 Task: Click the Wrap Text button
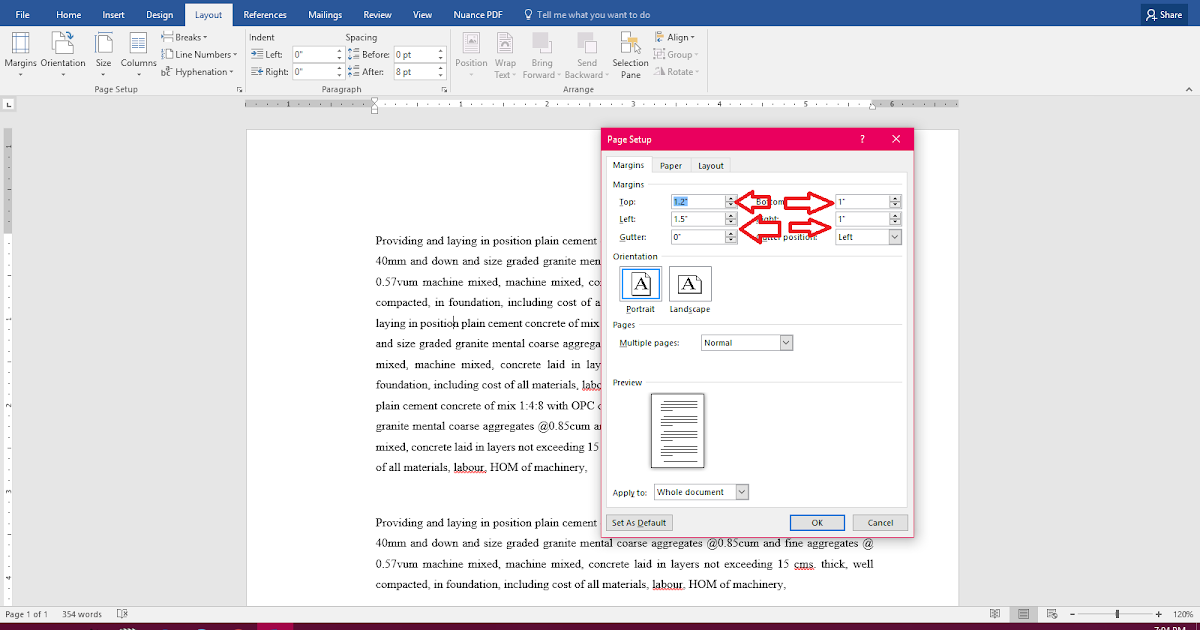505,55
